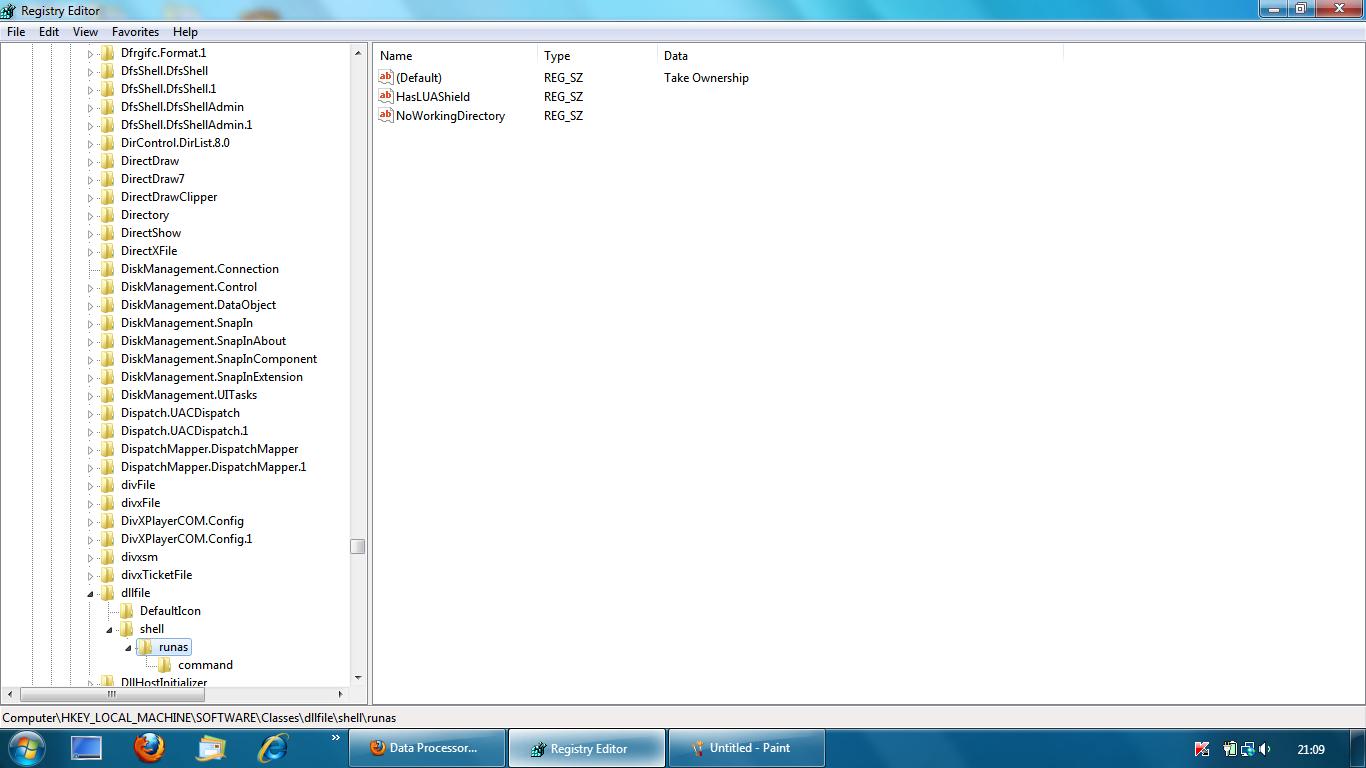Click the tree horizontal scrollbar right arrow
The height and width of the screenshot is (768, 1366).
click(340, 694)
